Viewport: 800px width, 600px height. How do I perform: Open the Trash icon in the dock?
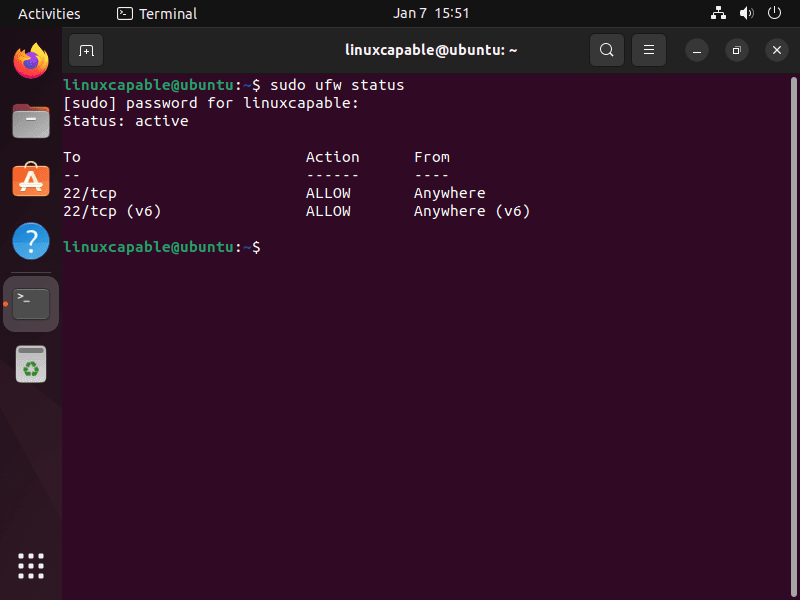[30, 364]
